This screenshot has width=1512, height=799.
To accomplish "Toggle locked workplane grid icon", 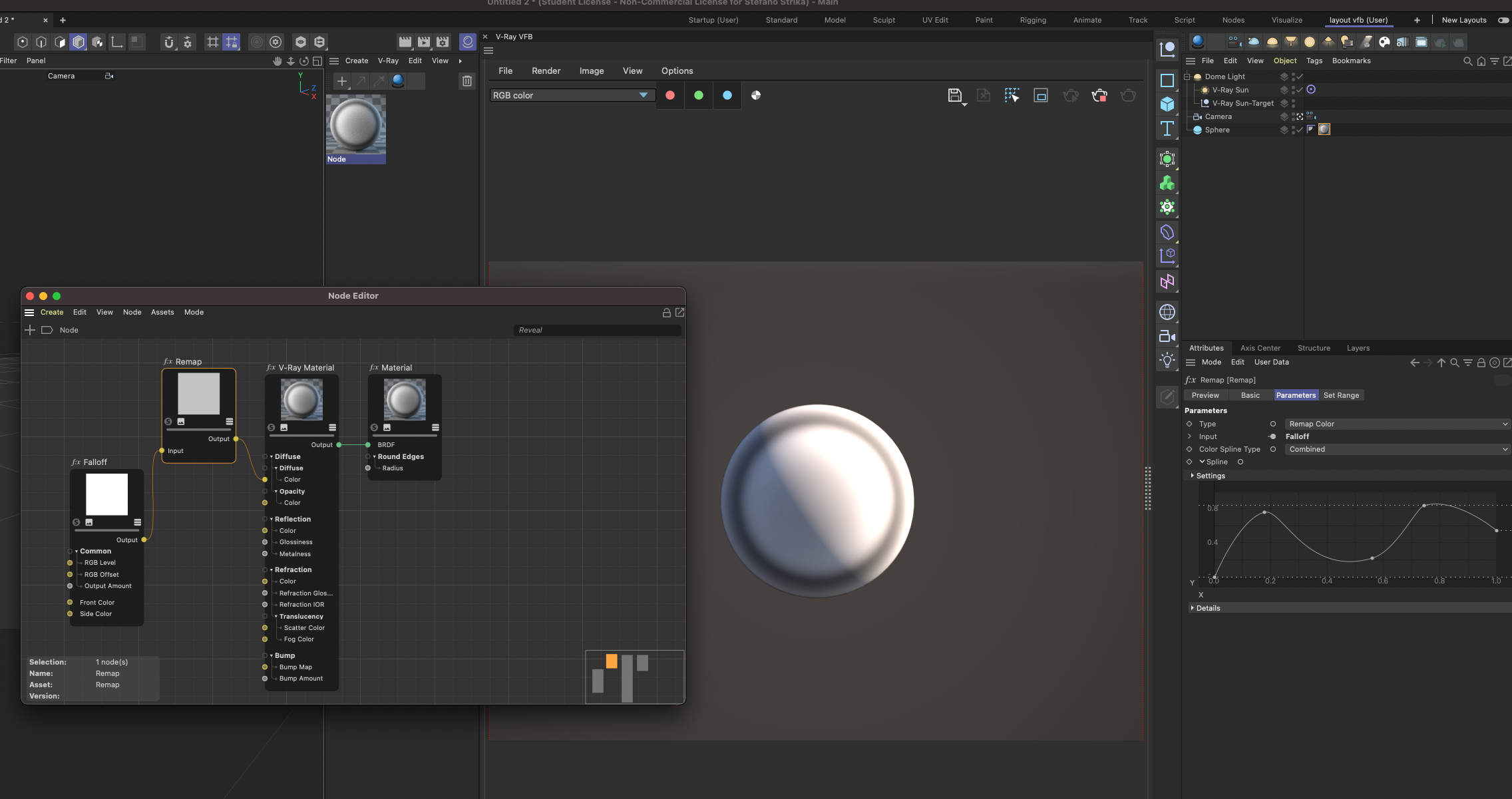I will (232, 42).
